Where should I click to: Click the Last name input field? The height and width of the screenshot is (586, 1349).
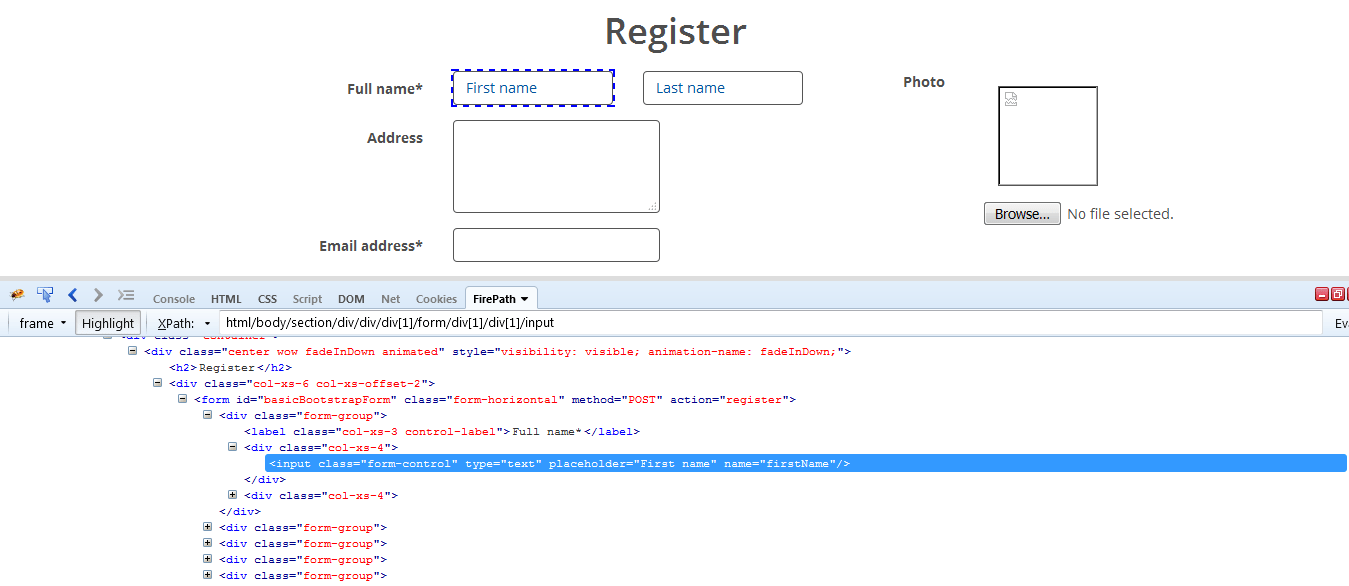tap(723, 88)
